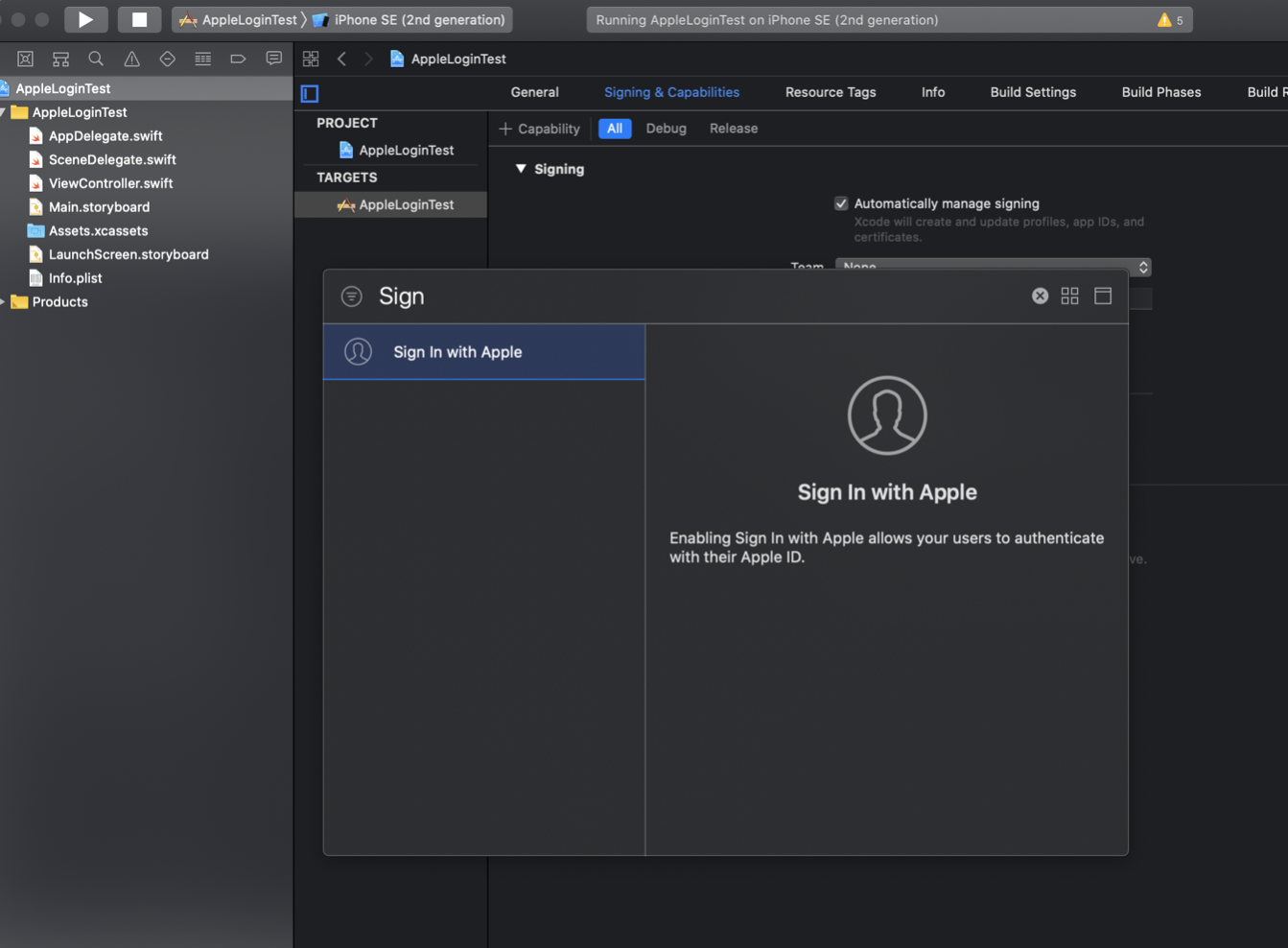Image resolution: width=1288 pixels, height=948 pixels.
Task: Go back in editor history
Action: click(x=341, y=59)
